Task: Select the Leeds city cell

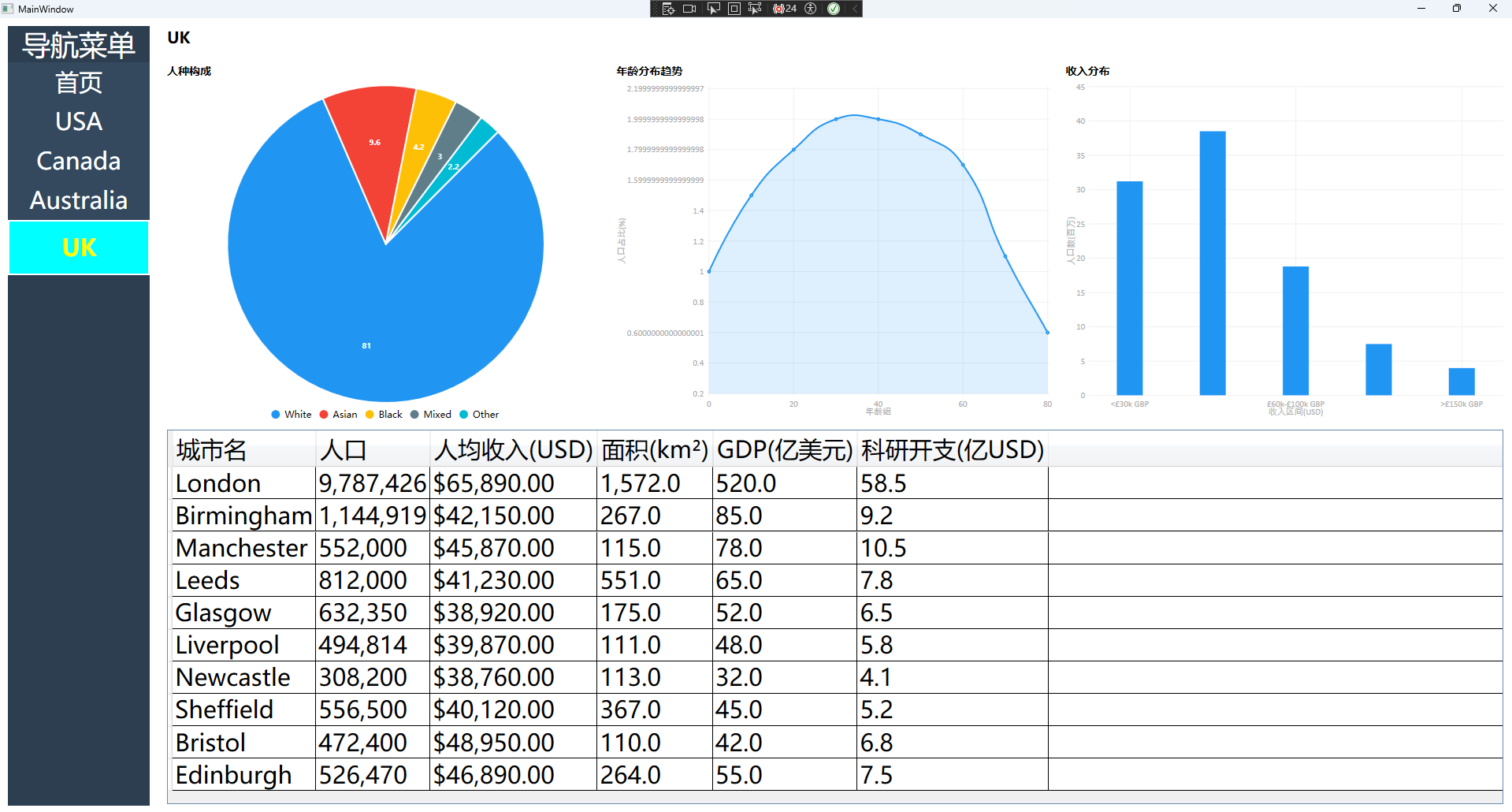Action: [x=244, y=580]
